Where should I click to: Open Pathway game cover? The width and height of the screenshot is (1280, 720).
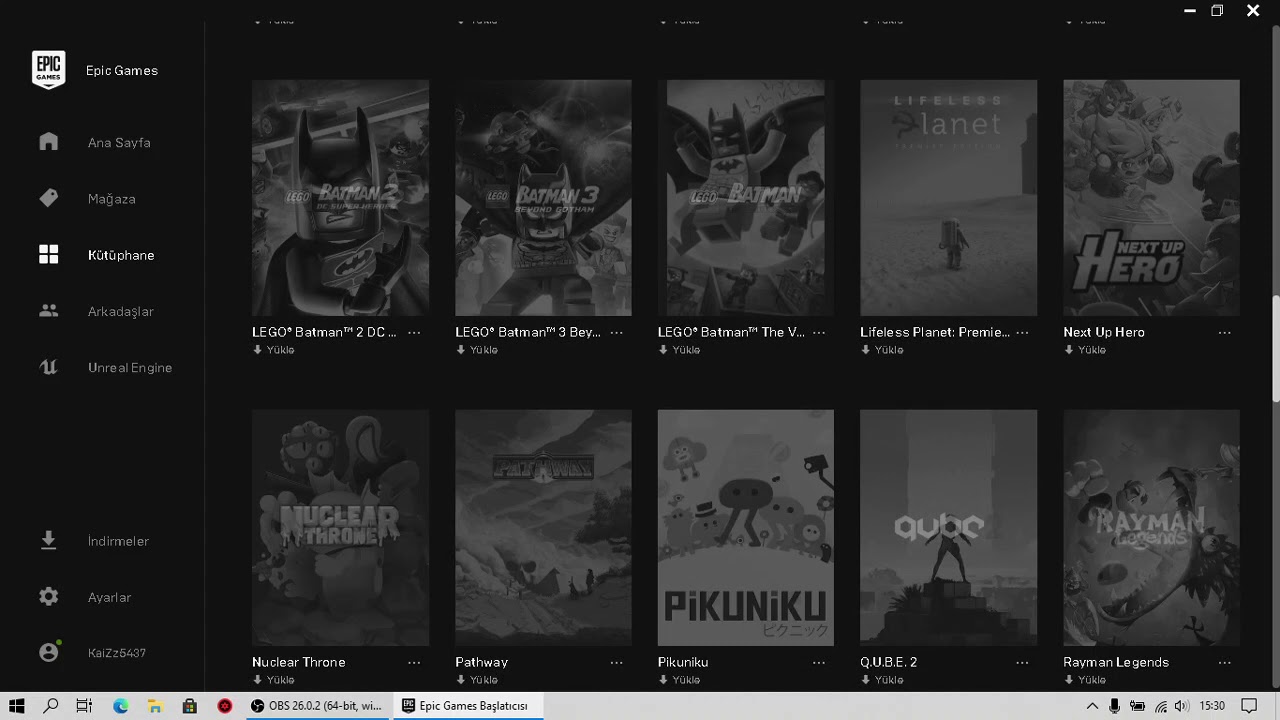point(543,528)
